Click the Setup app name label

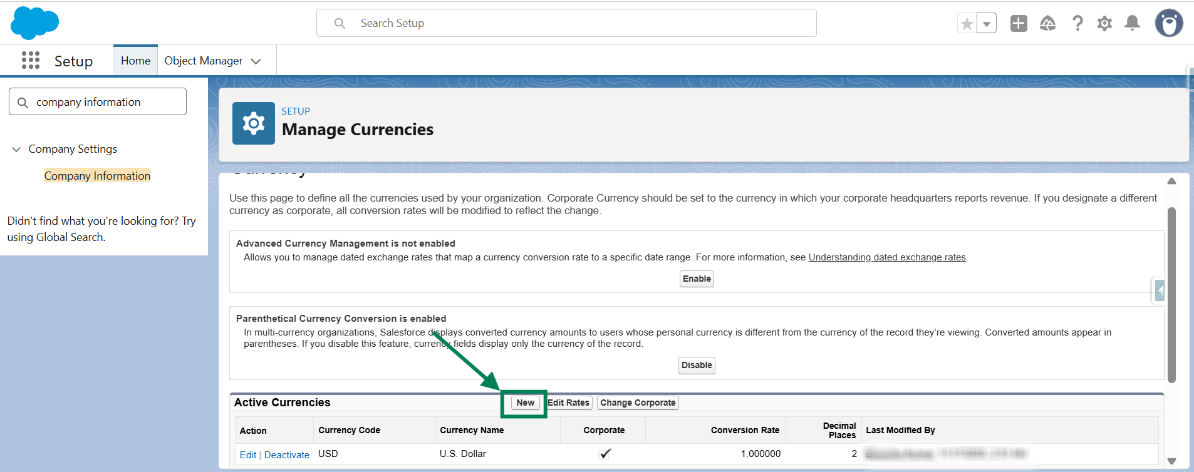click(x=73, y=61)
